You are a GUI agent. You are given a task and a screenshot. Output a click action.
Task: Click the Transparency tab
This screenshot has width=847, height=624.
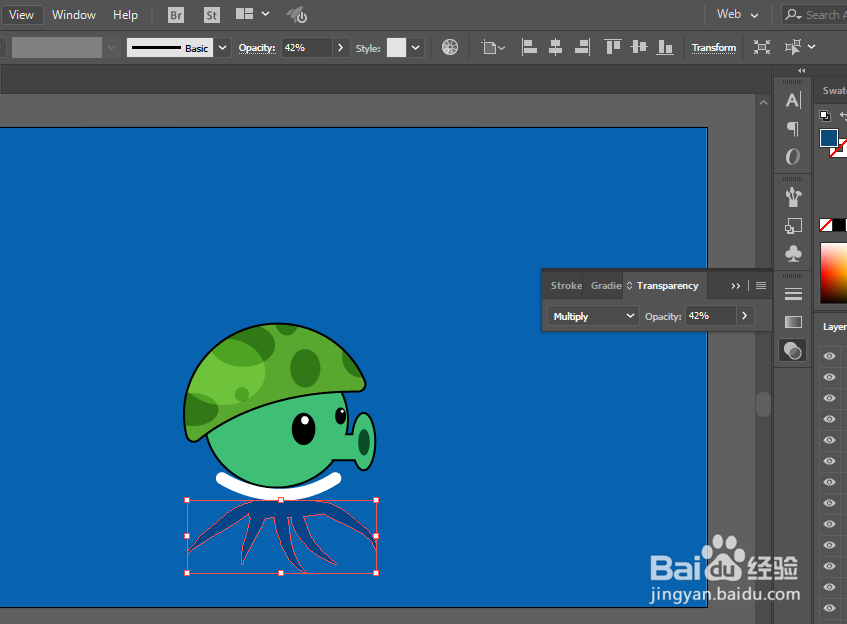pyautogui.click(x=667, y=285)
